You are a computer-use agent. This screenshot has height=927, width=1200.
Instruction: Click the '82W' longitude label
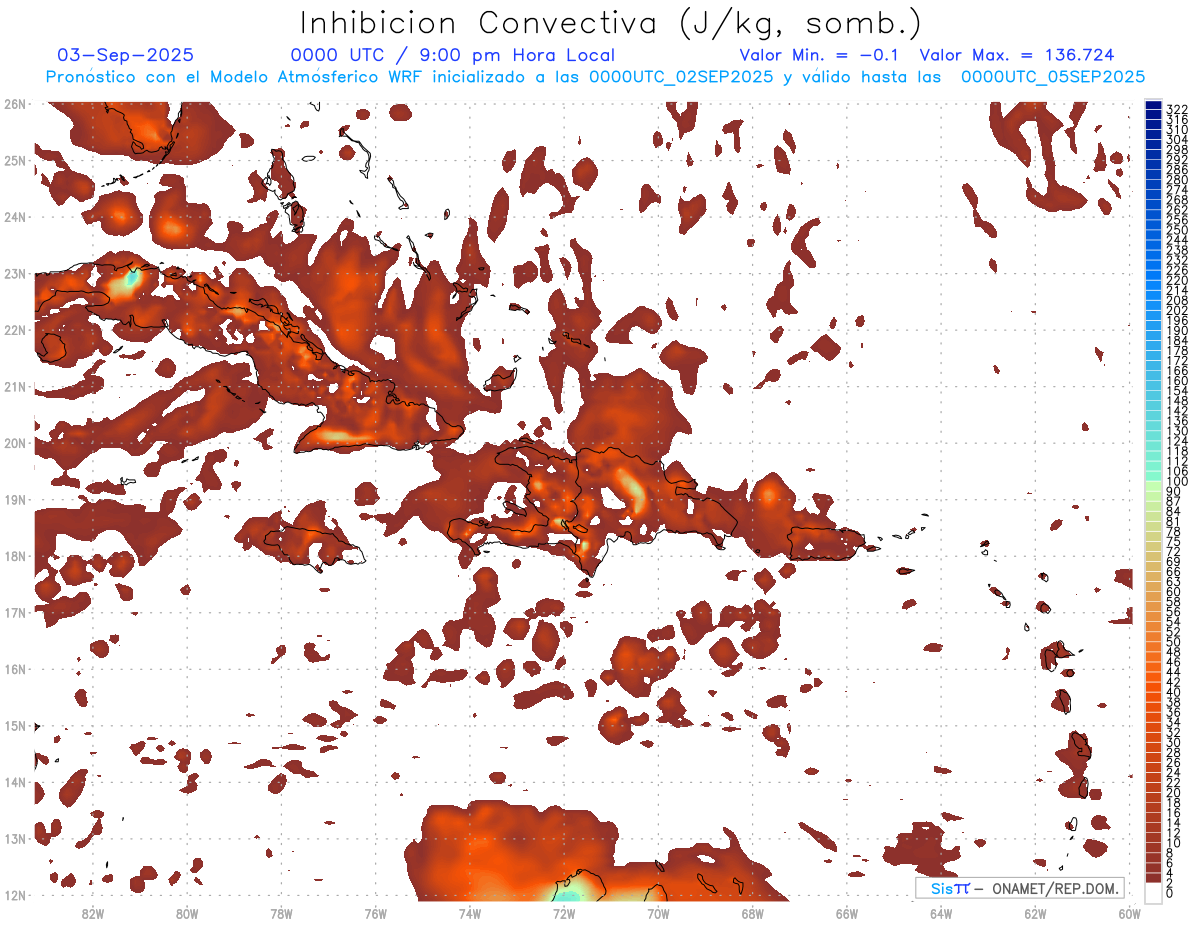pos(93,913)
